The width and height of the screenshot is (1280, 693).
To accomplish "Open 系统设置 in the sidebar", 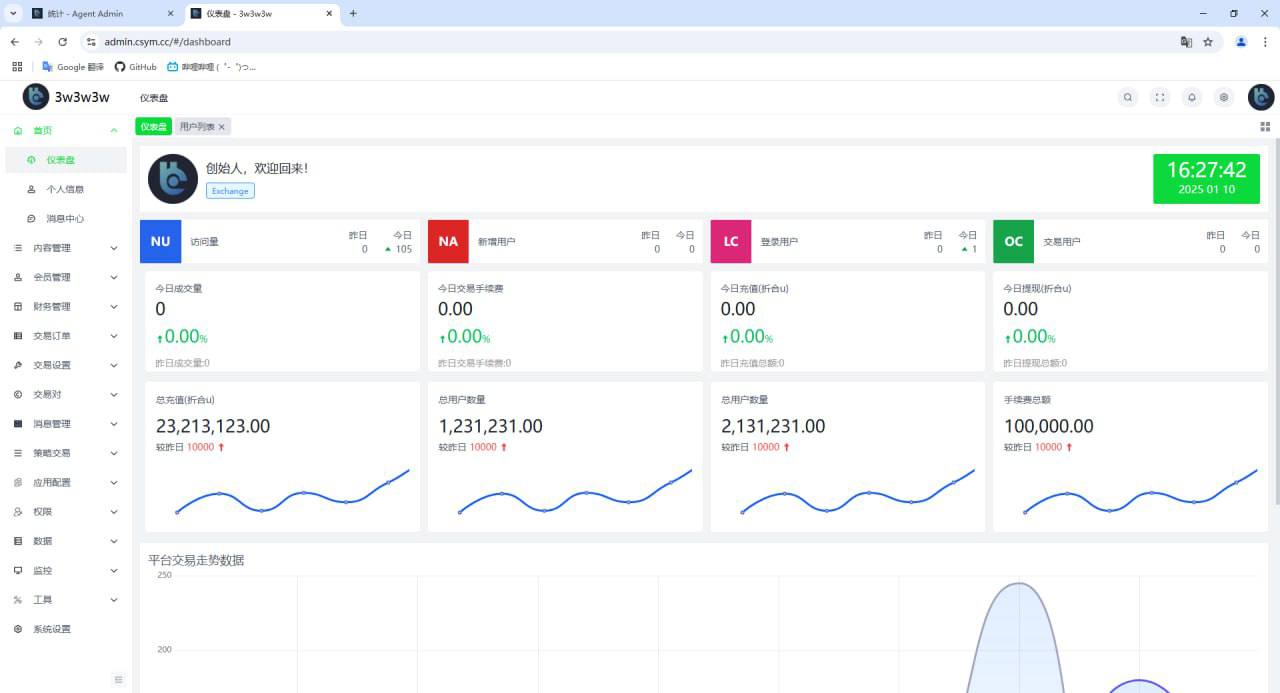I will point(52,629).
